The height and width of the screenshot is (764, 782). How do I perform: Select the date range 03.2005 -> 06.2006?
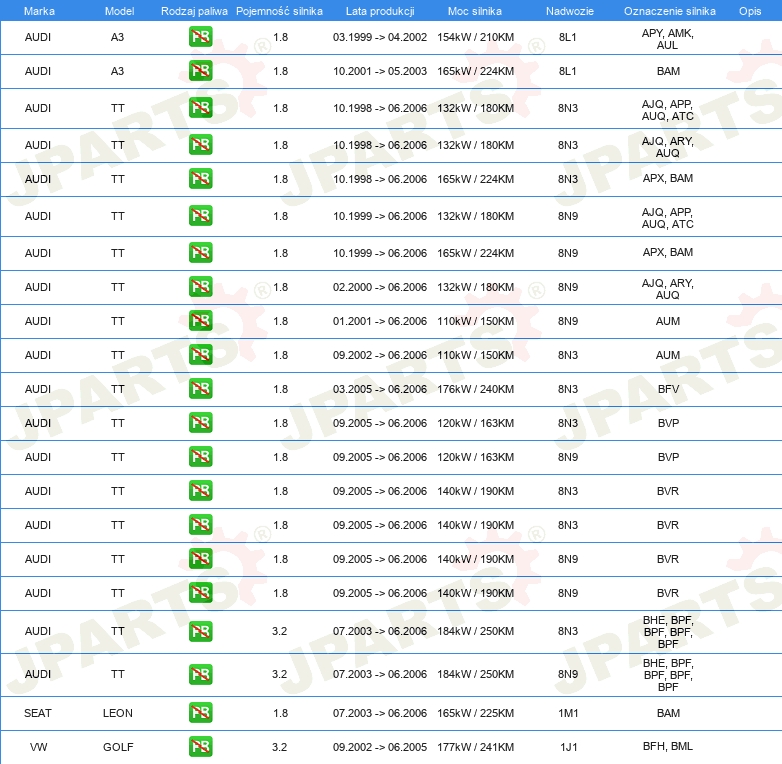tap(380, 388)
